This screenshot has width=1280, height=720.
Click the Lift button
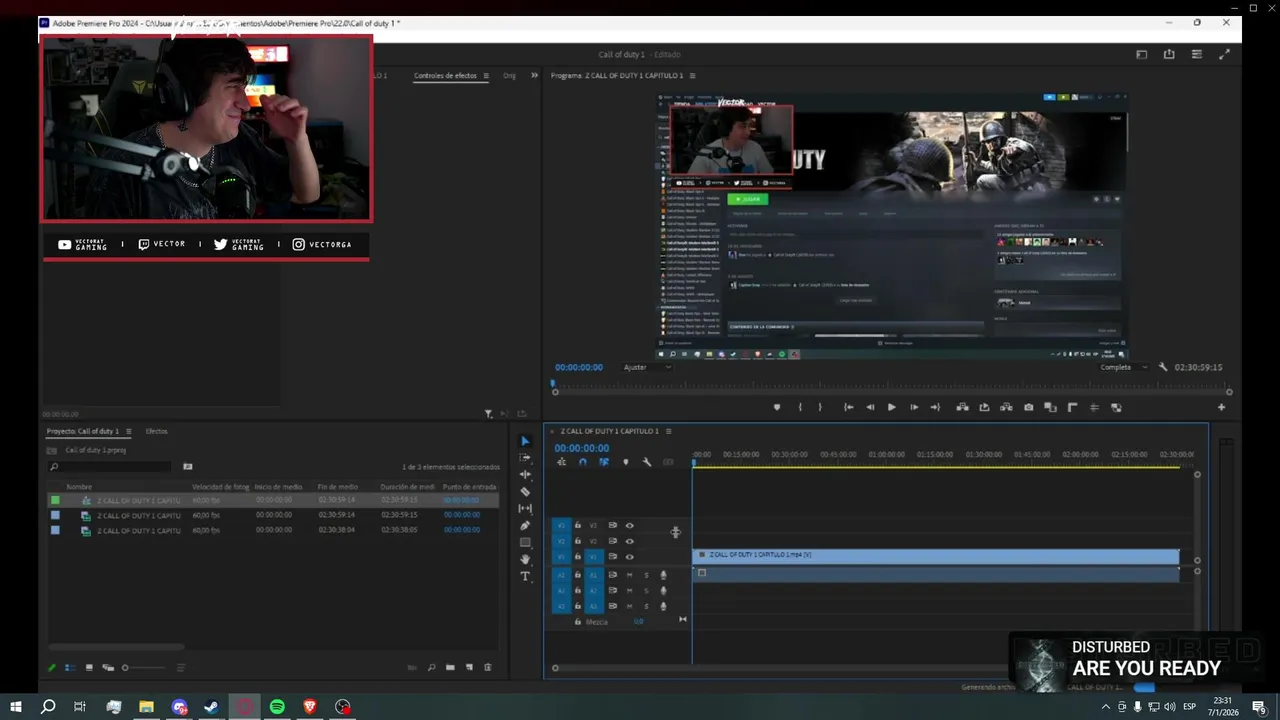tap(962, 407)
